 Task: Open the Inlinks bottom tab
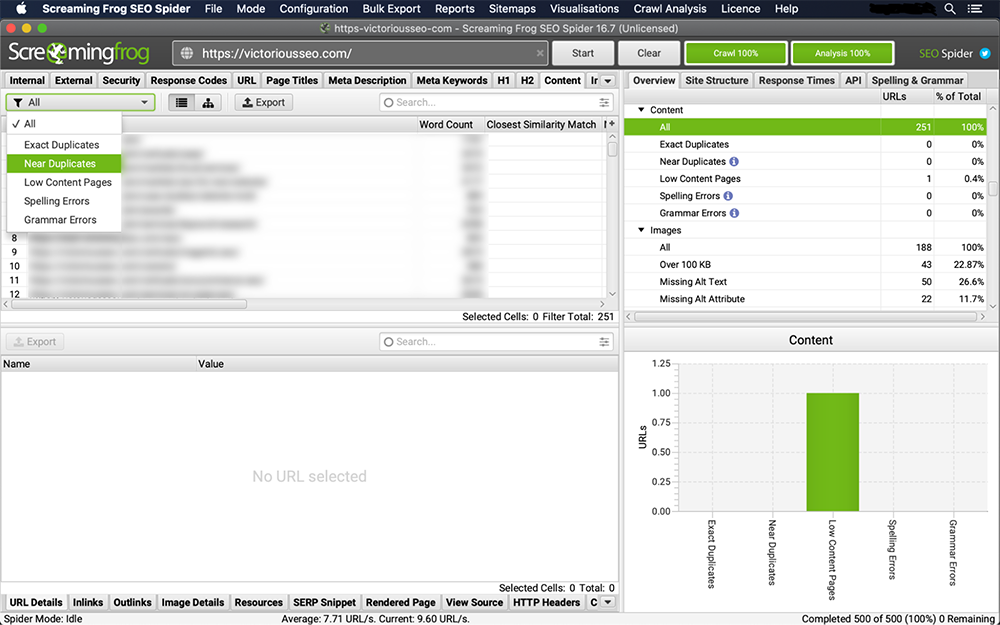[x=88, y=602]
